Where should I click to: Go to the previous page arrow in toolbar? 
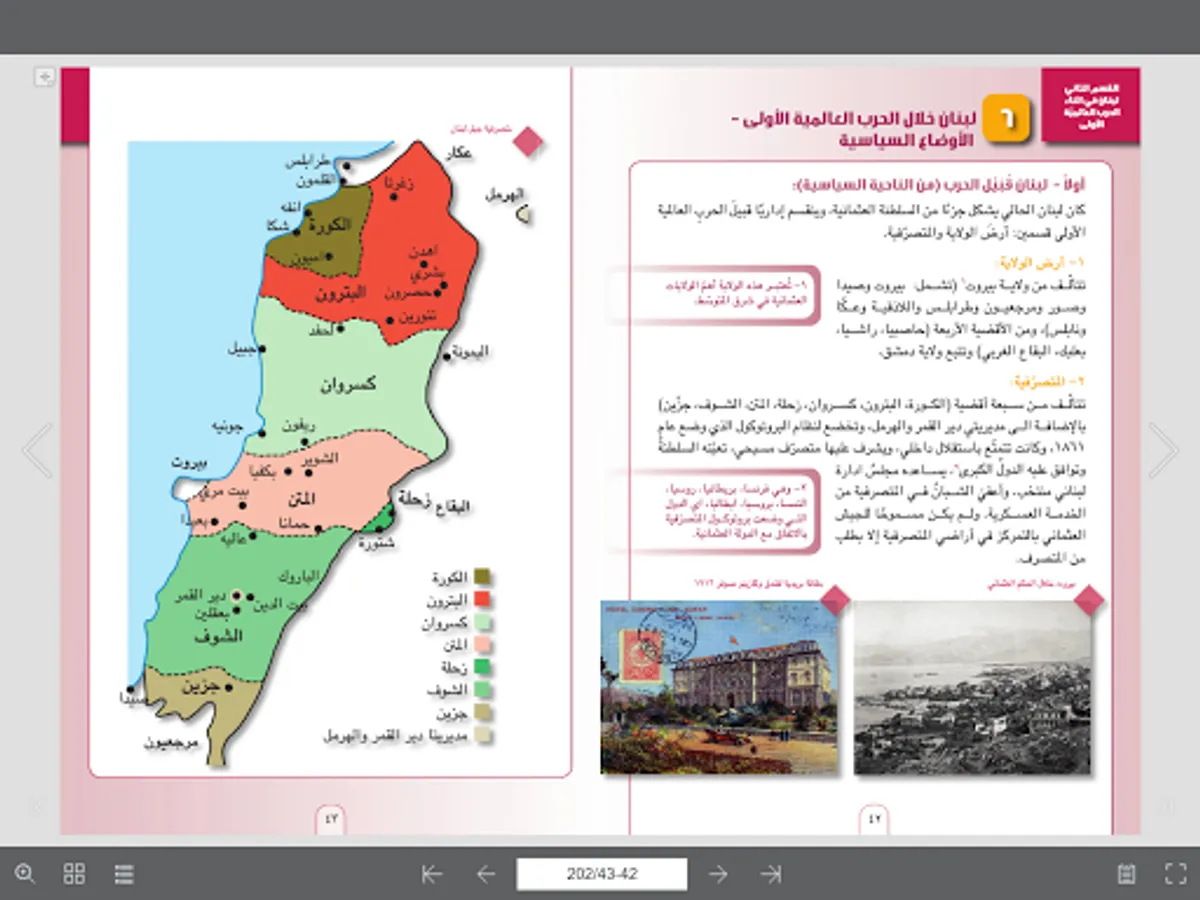pos(486,874)
